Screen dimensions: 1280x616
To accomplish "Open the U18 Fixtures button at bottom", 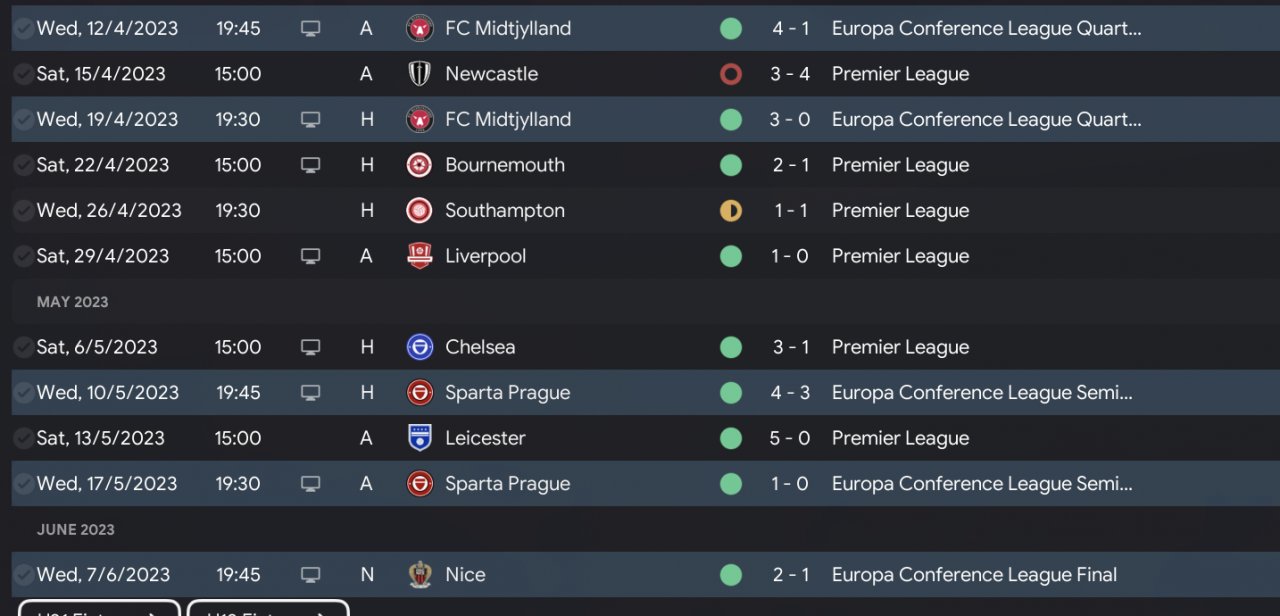I will 268,609.
